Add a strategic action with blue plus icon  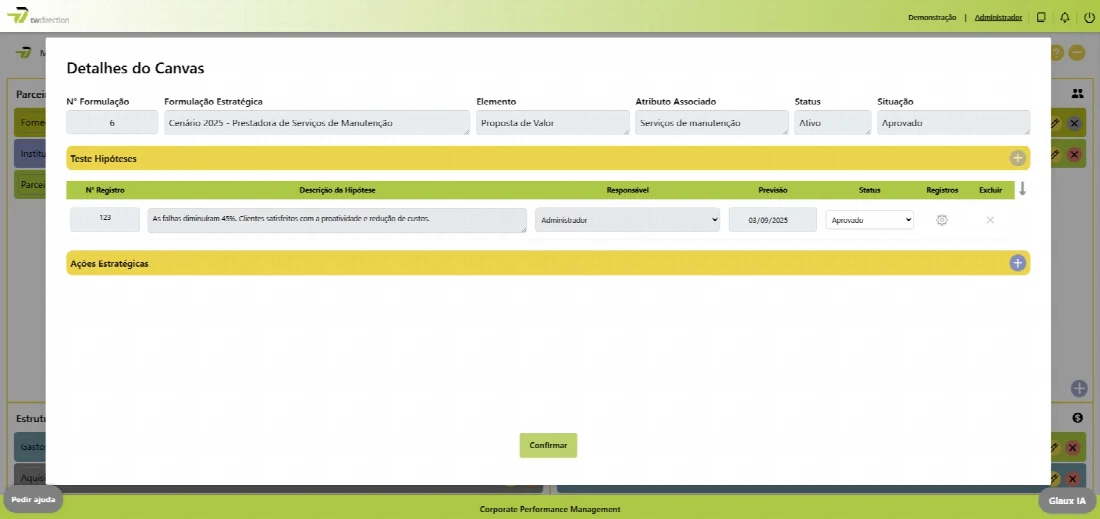[x=1017, y=263]
